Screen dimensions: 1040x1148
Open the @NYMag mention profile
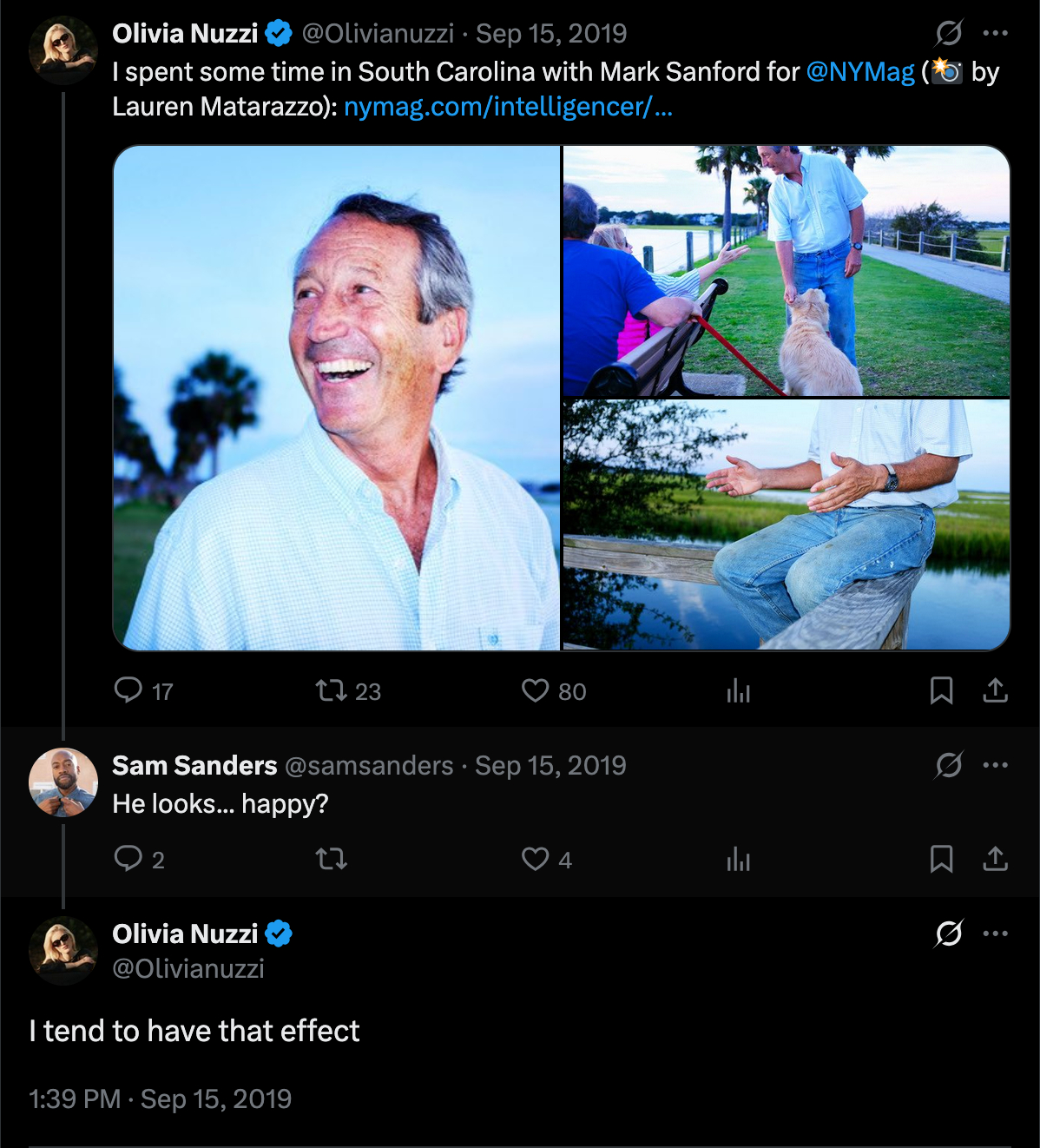860,72
